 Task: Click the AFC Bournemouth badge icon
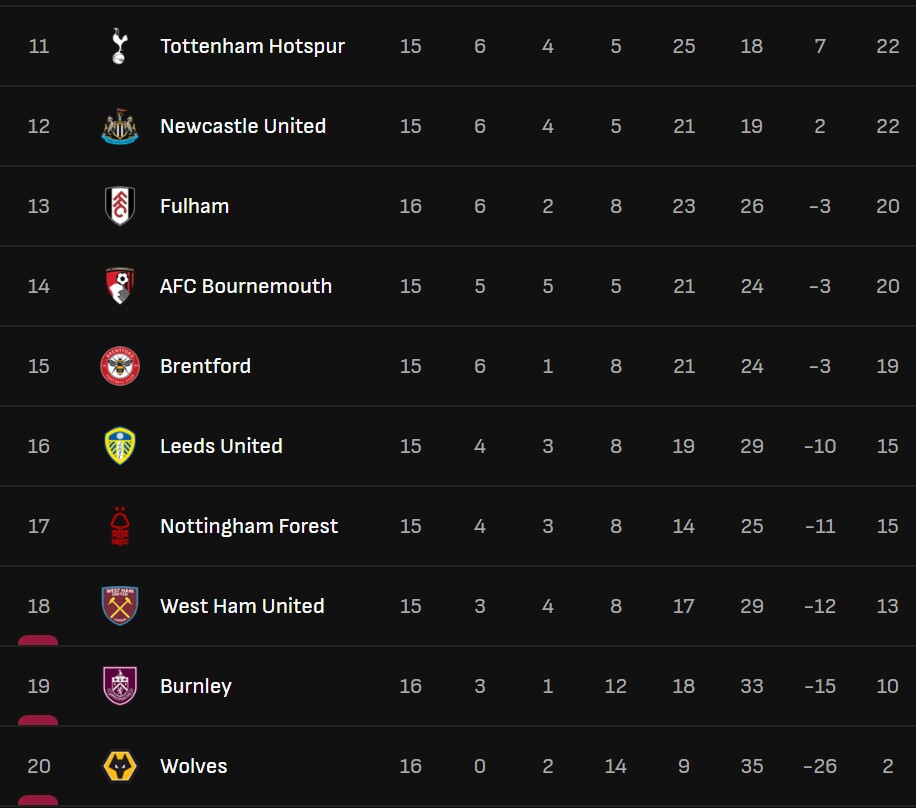[120, 286]
